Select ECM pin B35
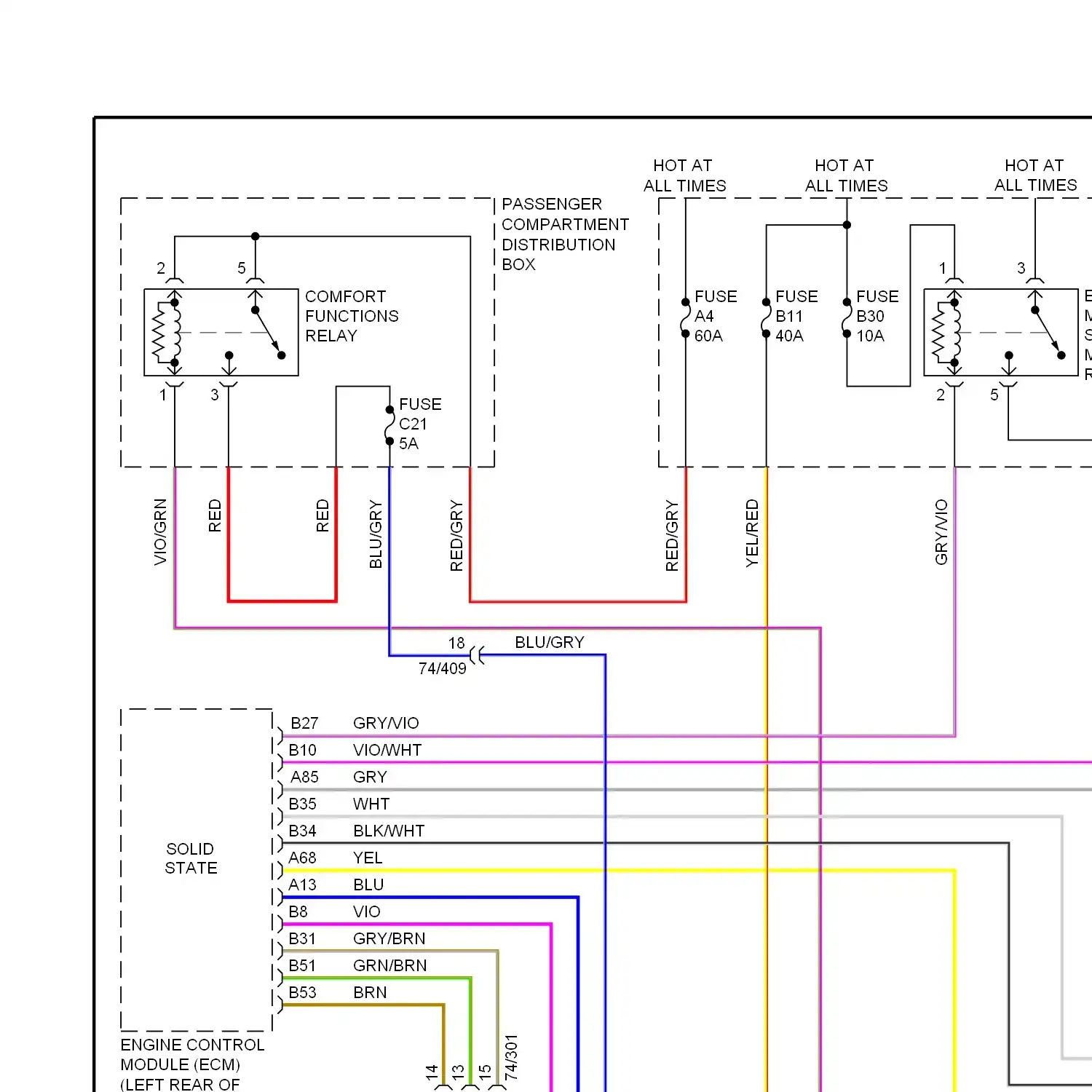The width and height of the screenshot is (1092, 1092). [x=302, y=804]
